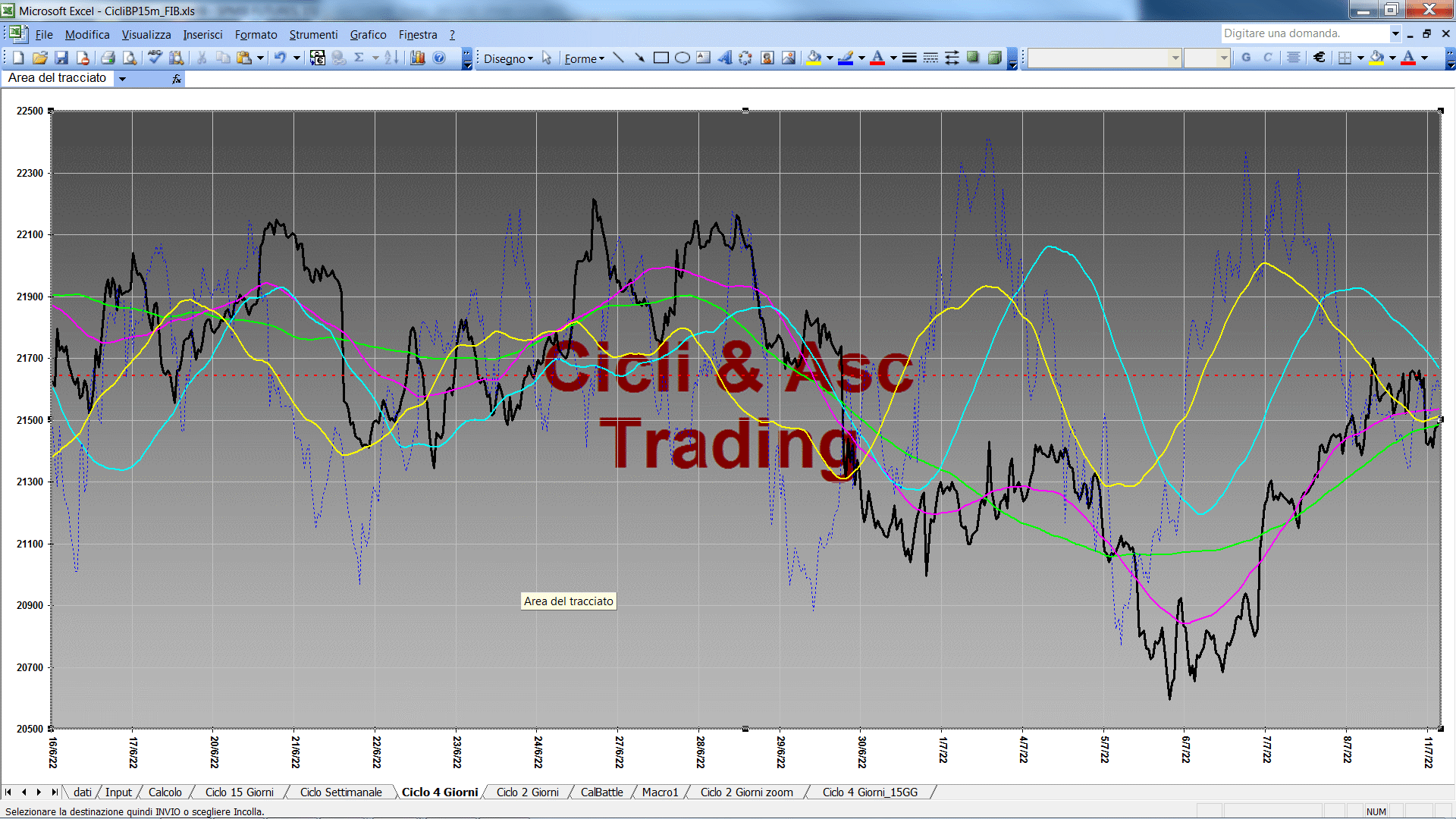Click the Line Style icon
This screenshot has height=819, width=1456.
pos(909,58)
